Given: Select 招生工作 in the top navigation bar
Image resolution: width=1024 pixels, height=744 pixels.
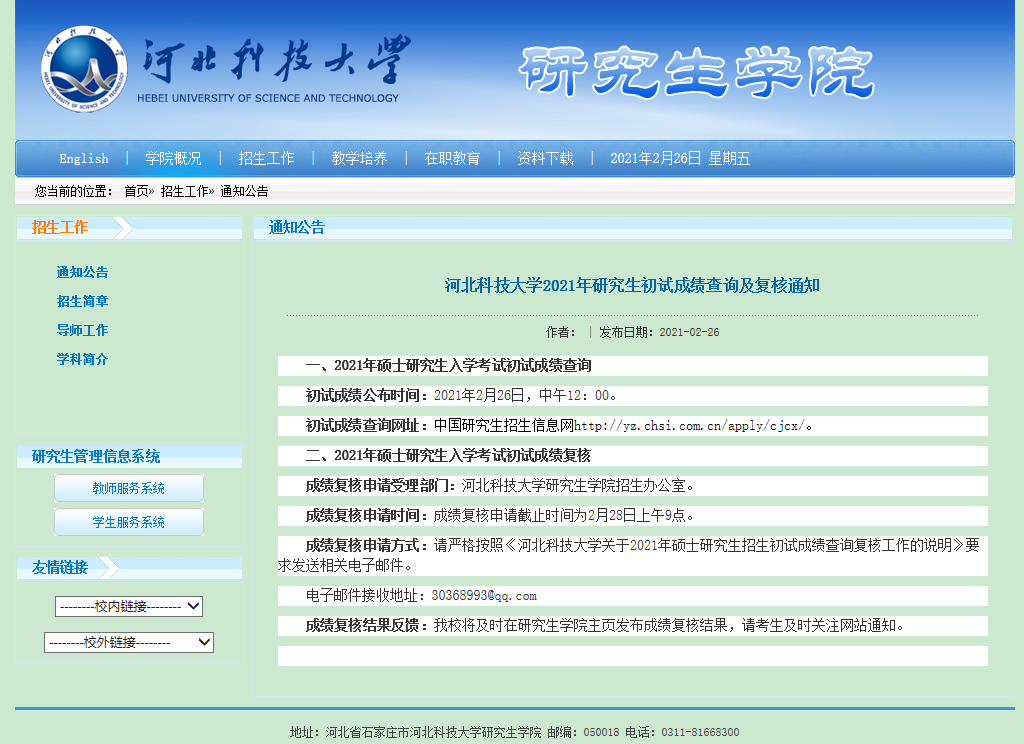Looking at the screenshot, I should coord(266,158).
